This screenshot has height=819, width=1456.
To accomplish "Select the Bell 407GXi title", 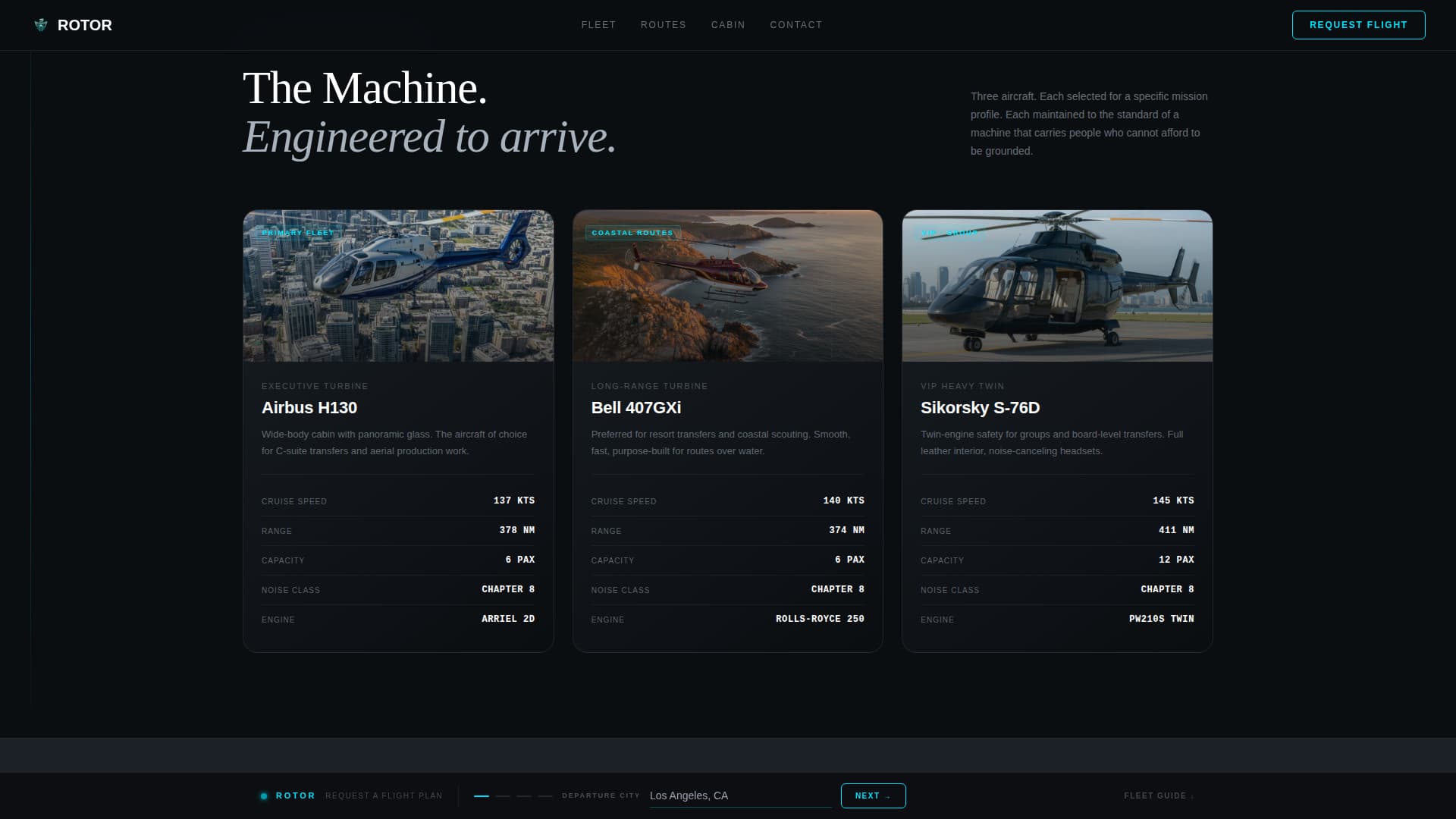I will click(636, 408).
